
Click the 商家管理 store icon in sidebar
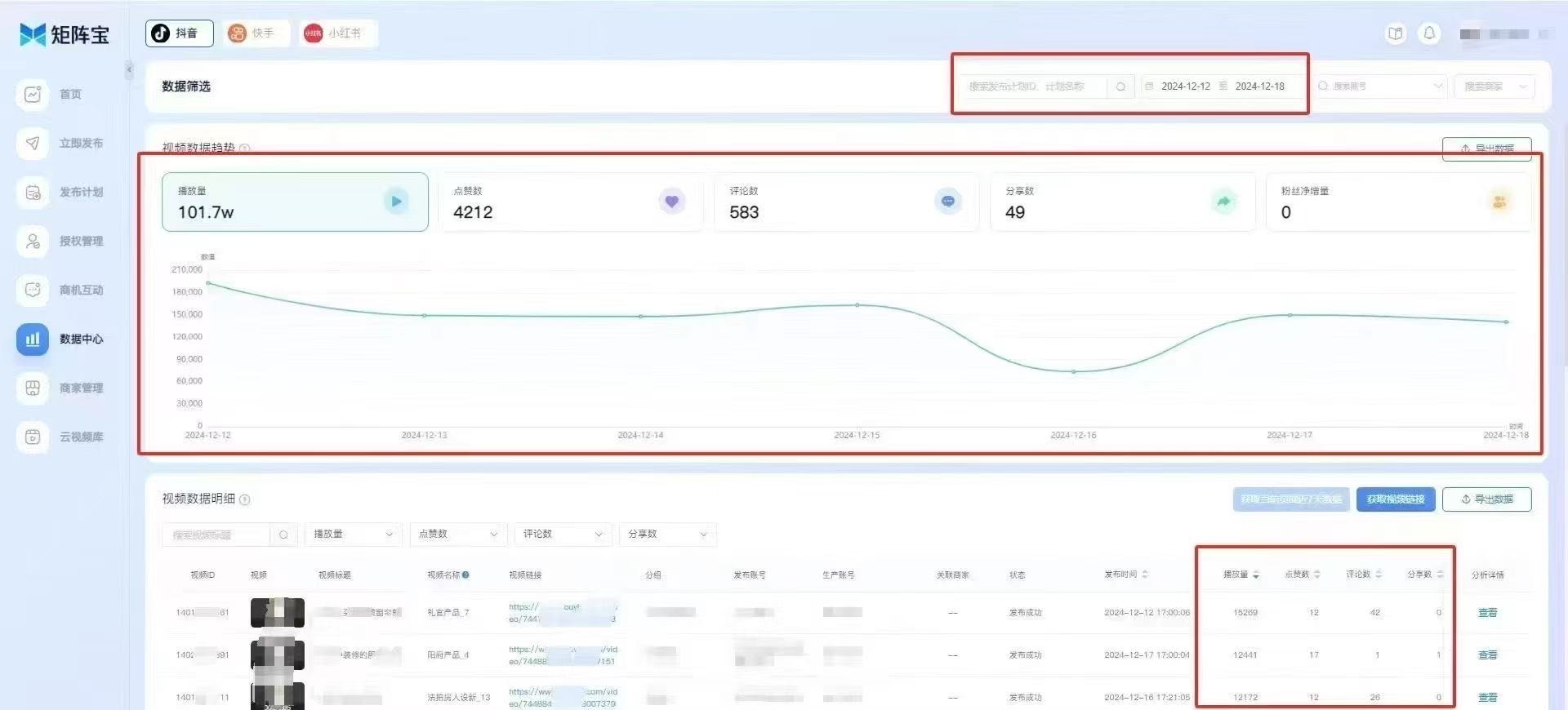click(x=33, y=388)
